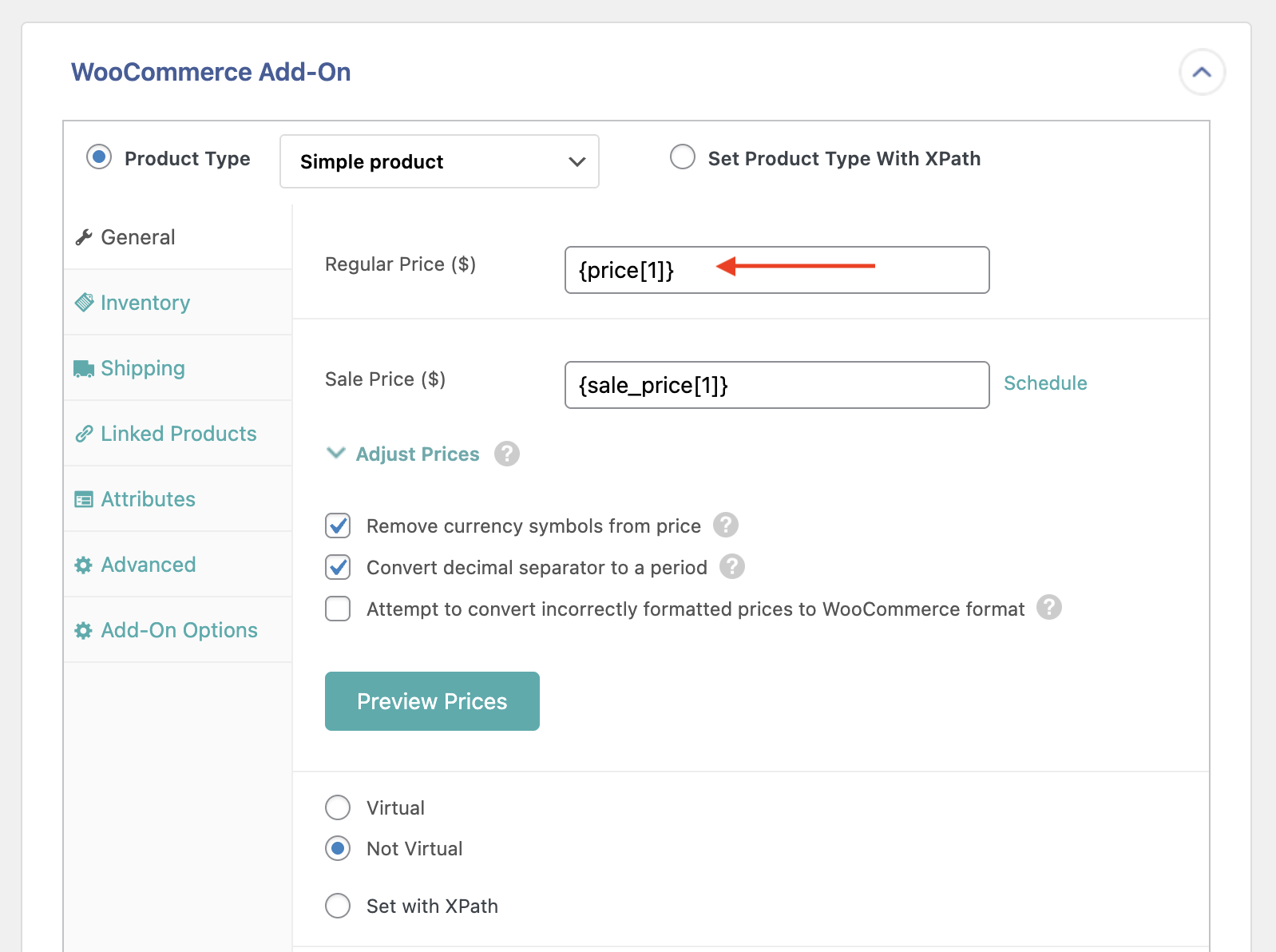Viewport: 1276px width, 952px height.
Task: Click help icon for incorrectly formatted prices option
Action: (1048, 608)
